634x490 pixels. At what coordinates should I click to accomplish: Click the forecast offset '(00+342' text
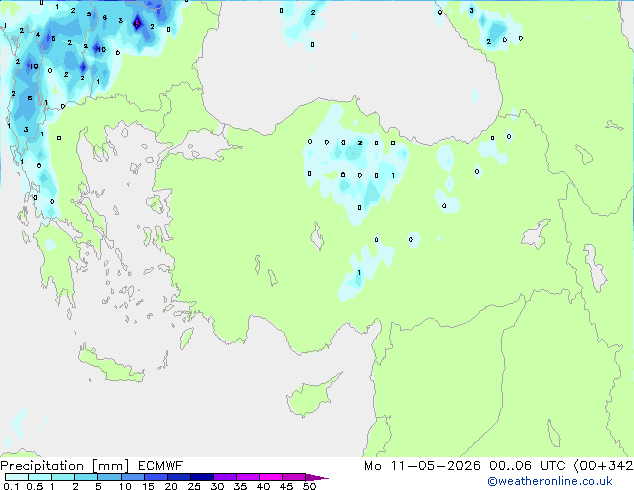(603, 466)
